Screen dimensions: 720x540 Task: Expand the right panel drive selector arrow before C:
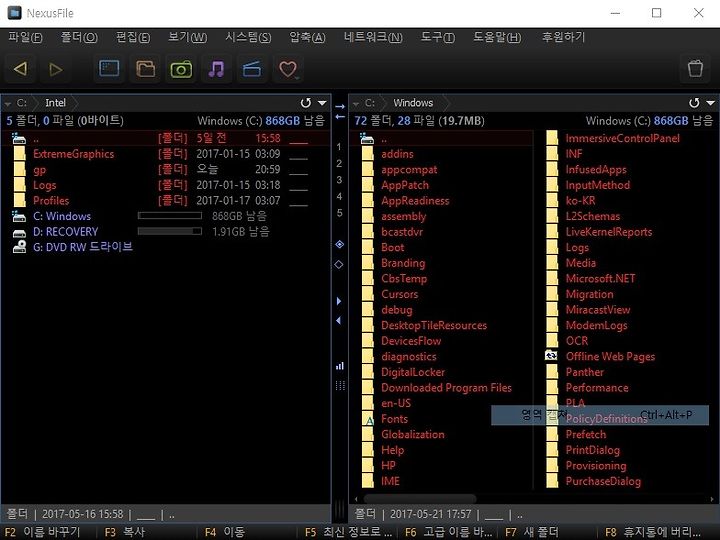click(x=356, y=104)
